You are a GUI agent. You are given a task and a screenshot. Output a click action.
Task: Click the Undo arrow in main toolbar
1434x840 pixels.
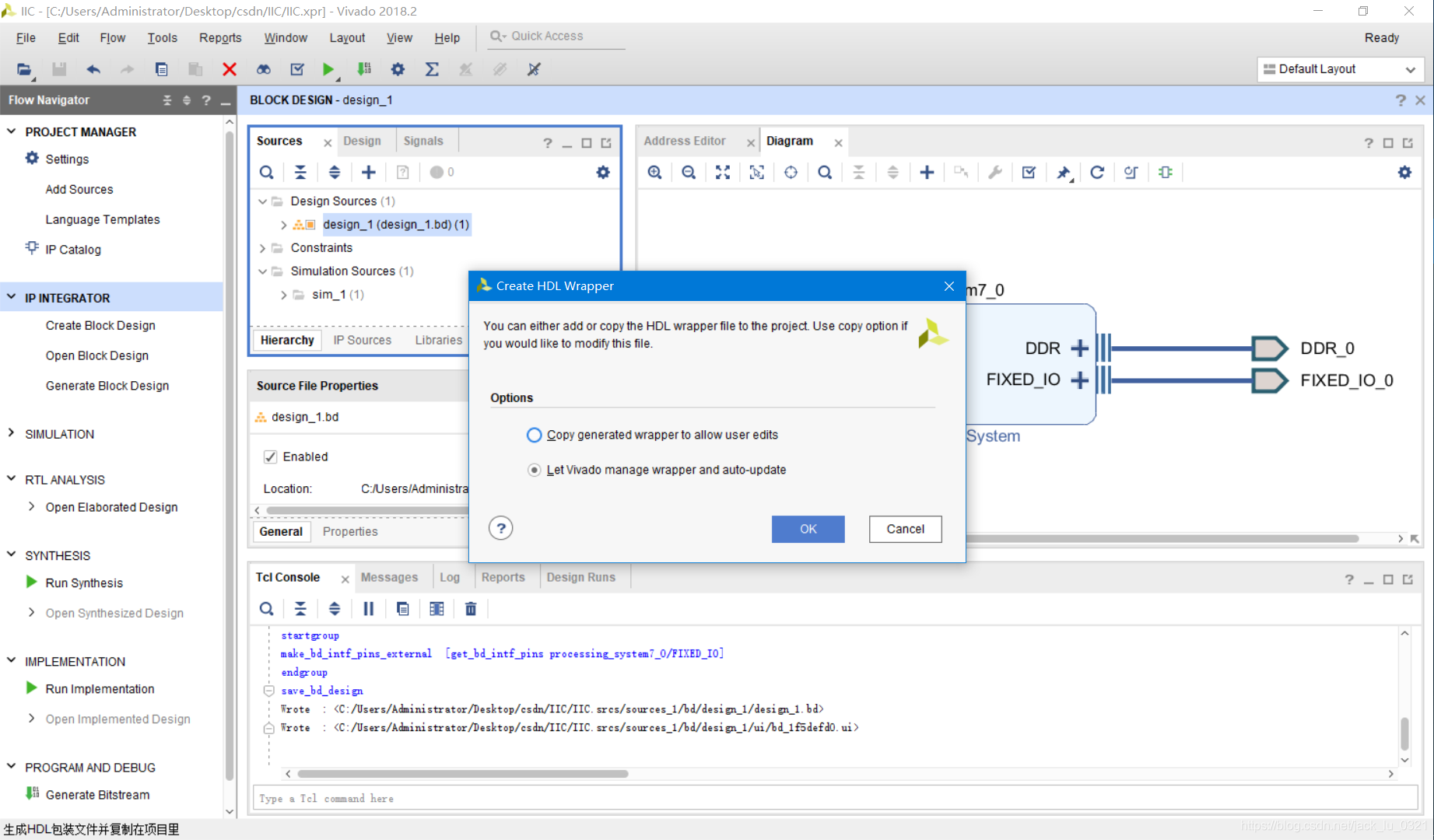coord(93,69)
